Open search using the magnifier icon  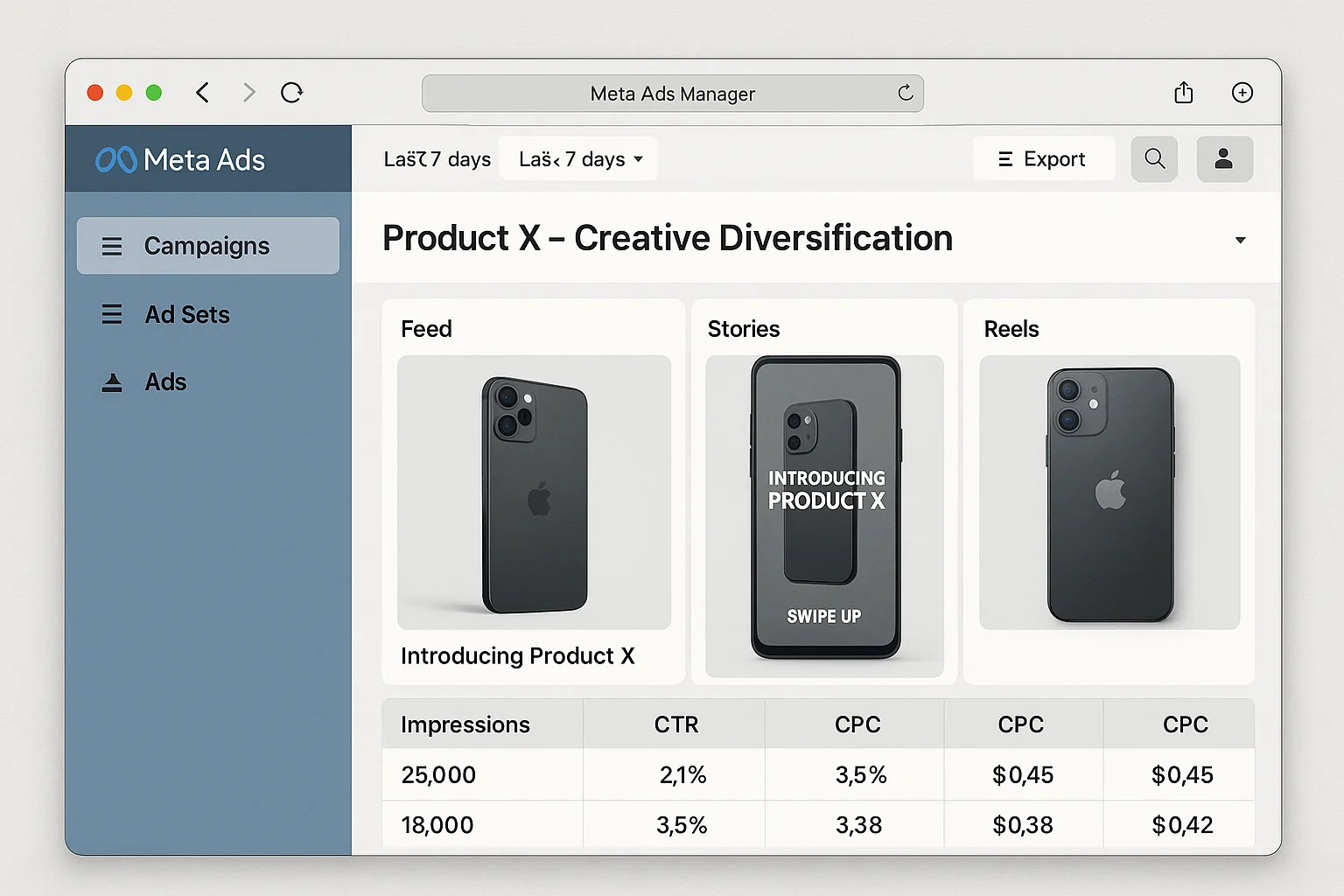pyautogui.click(x=1154, y=158)
